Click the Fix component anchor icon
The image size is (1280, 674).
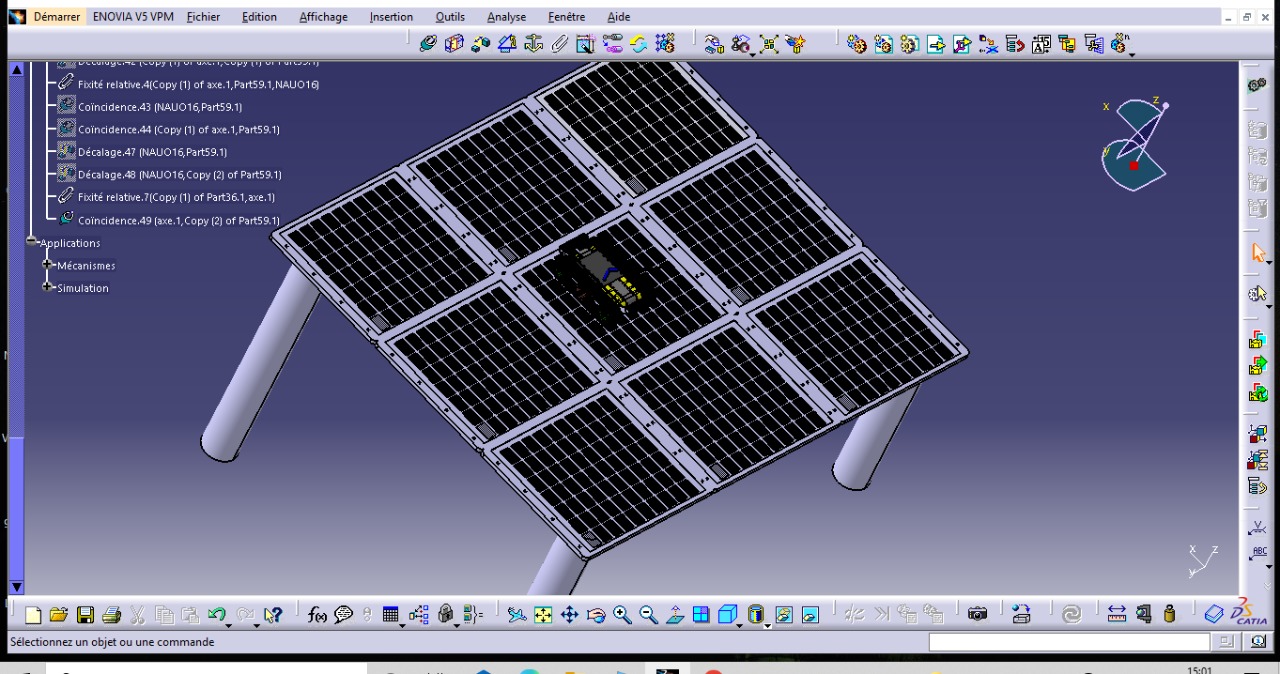click(533, 43)
